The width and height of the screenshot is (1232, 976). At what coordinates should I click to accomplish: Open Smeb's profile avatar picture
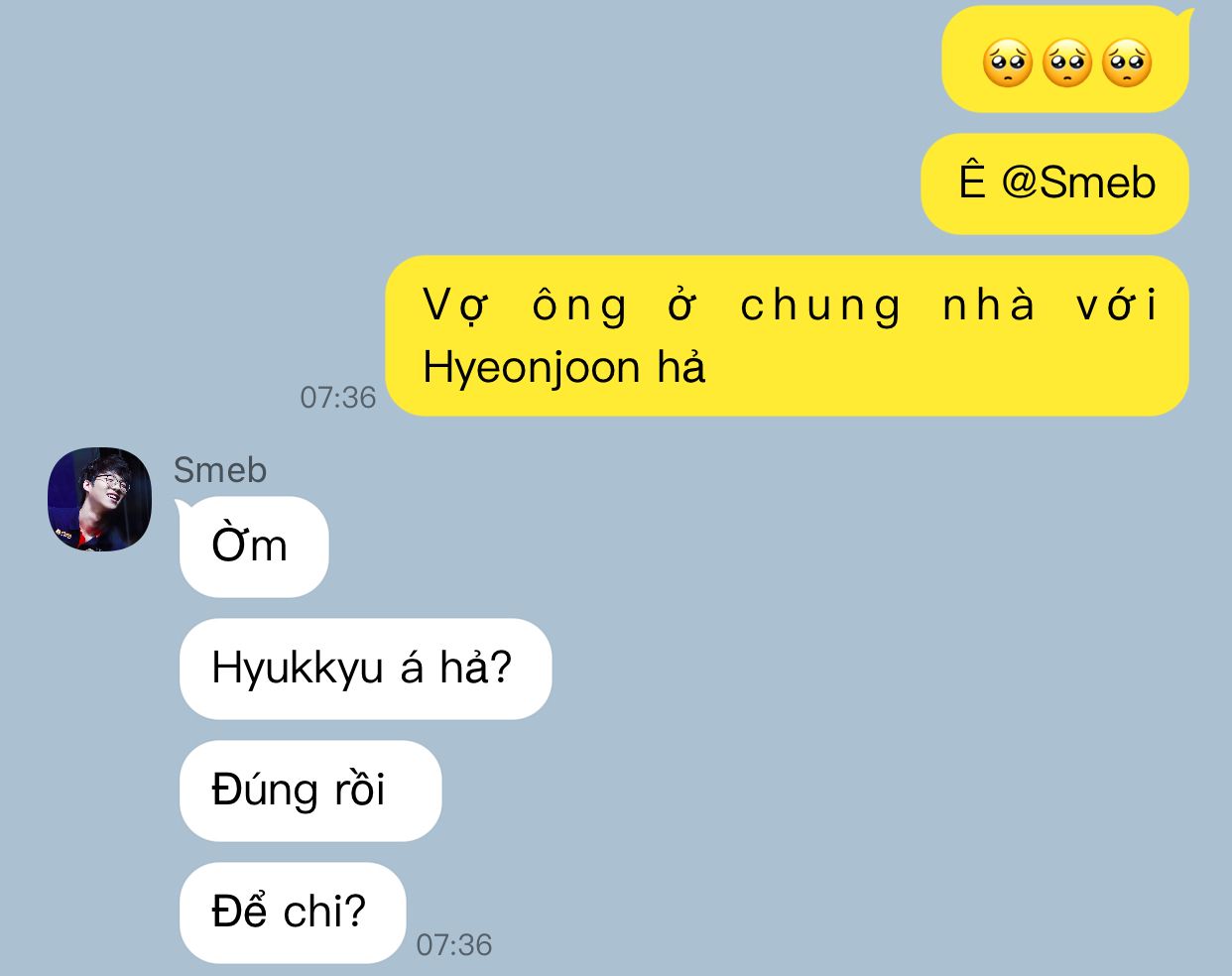pyautogui.click(x=99, y=499)
